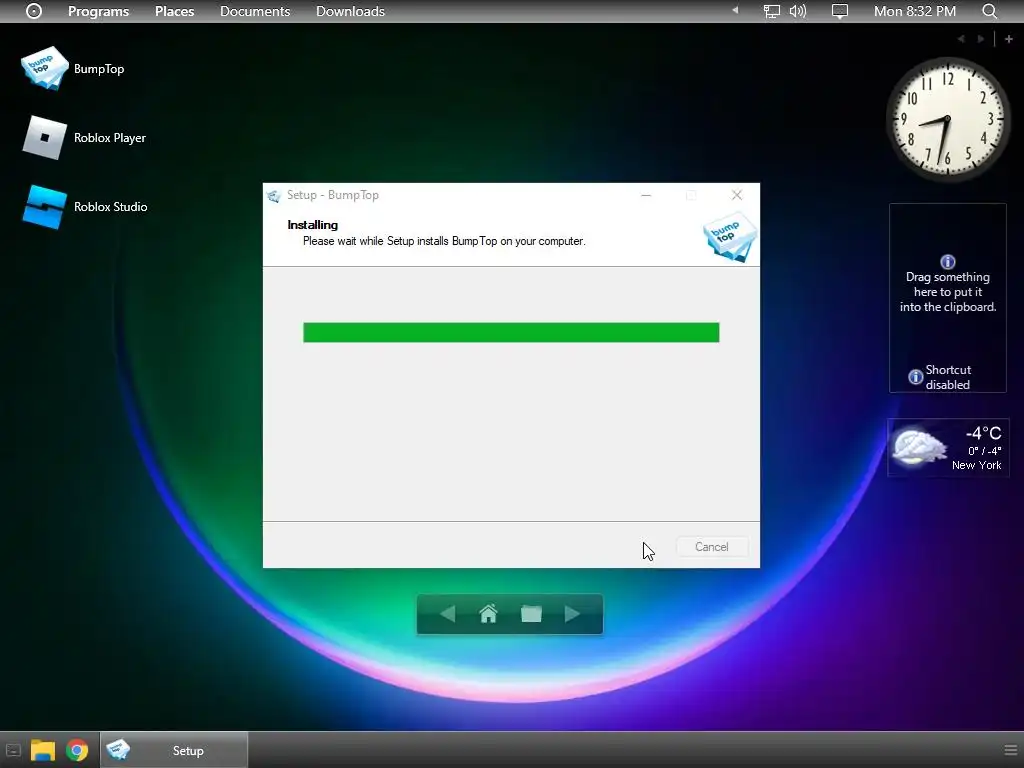Click show desktop icon in taskbar

(13, 751)
